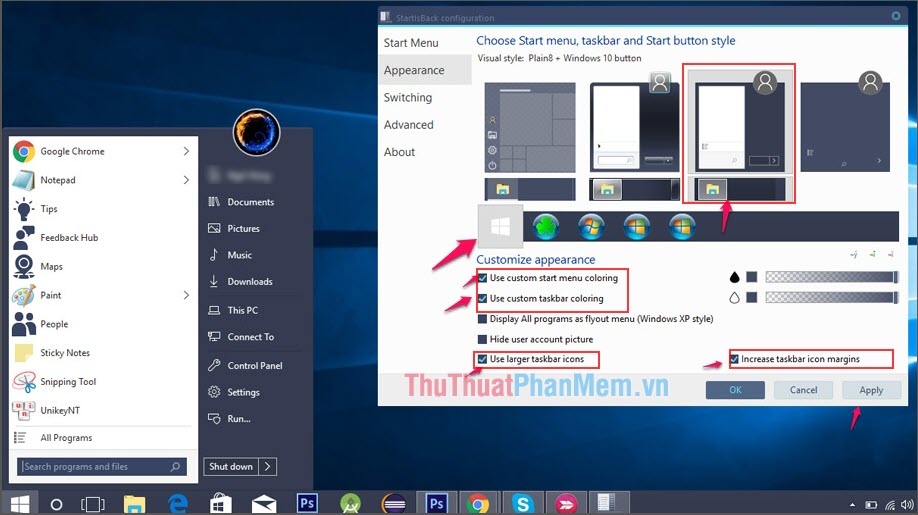
Task: Open Task View on the taskbar
Action: pos(93,504)
